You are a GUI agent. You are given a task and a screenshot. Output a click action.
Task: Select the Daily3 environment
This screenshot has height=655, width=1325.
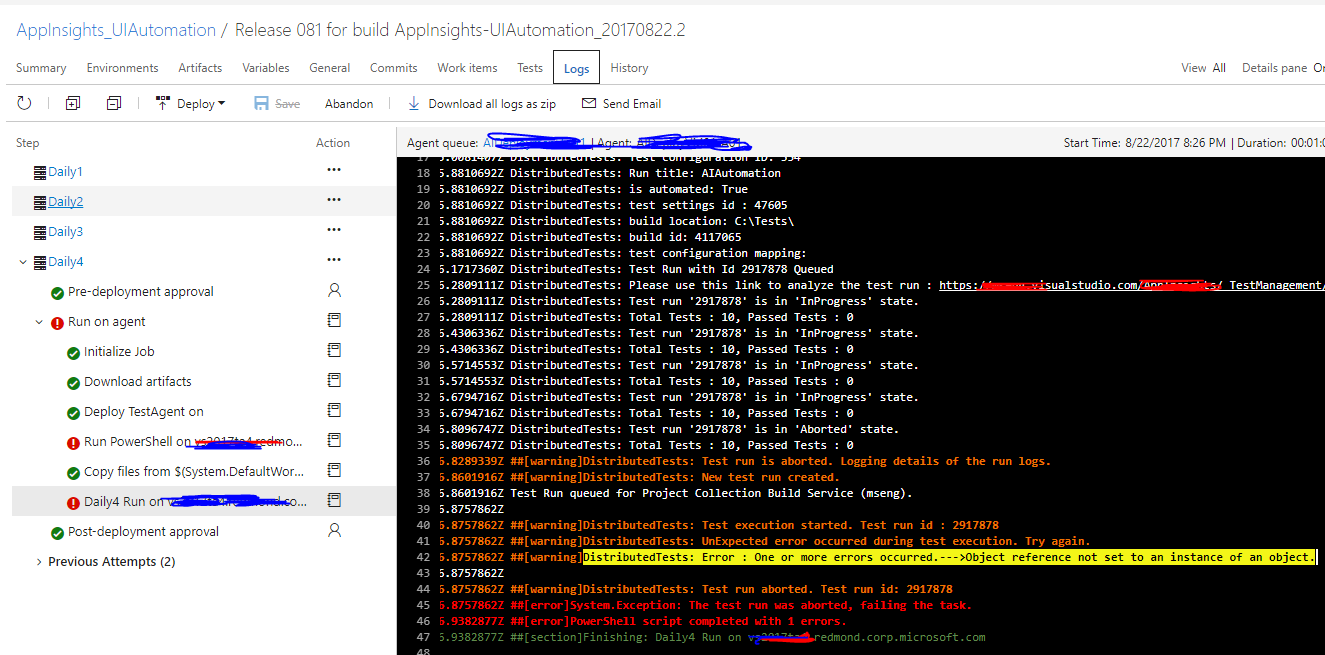[65, 232]
